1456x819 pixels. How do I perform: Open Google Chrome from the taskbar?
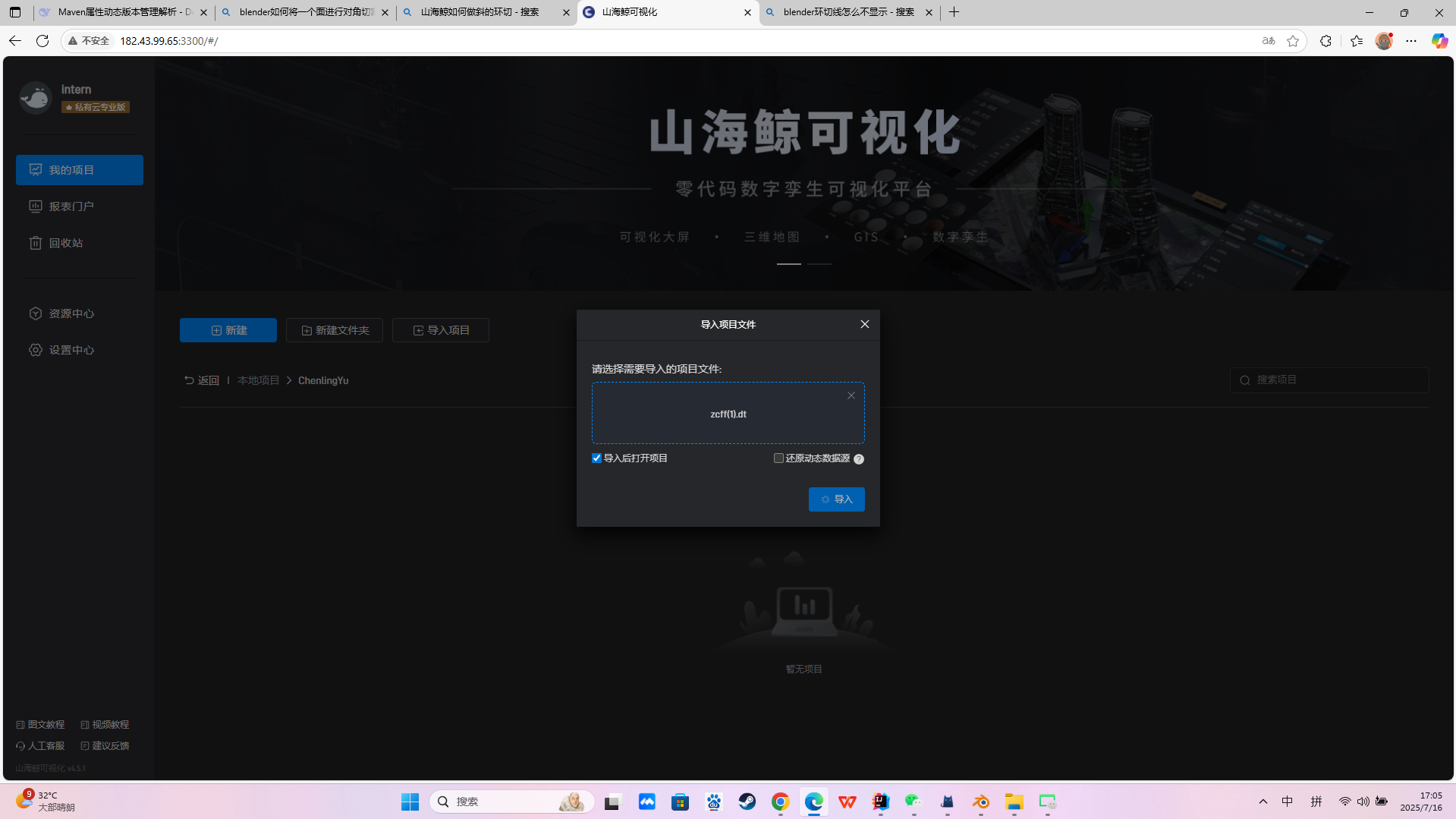pyautogui.click(x=781, y=802)
